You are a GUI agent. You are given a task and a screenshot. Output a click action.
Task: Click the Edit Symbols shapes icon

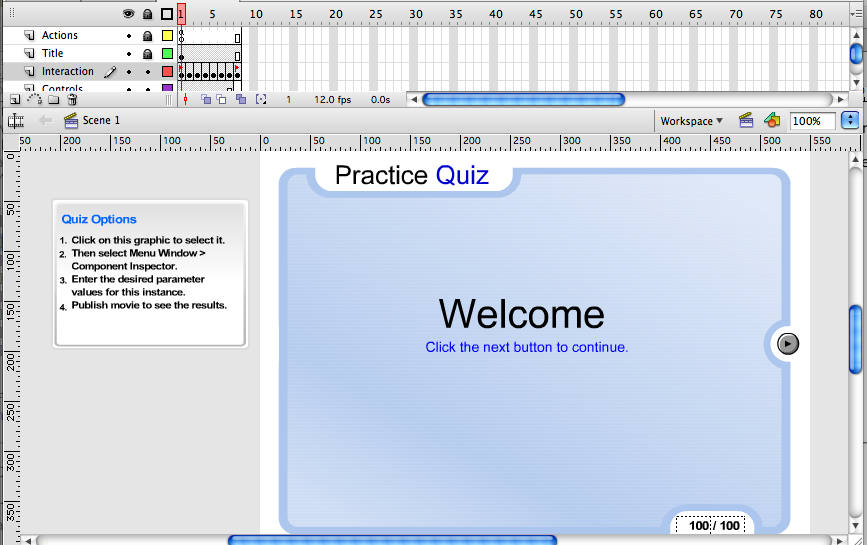tap(772, 119)
